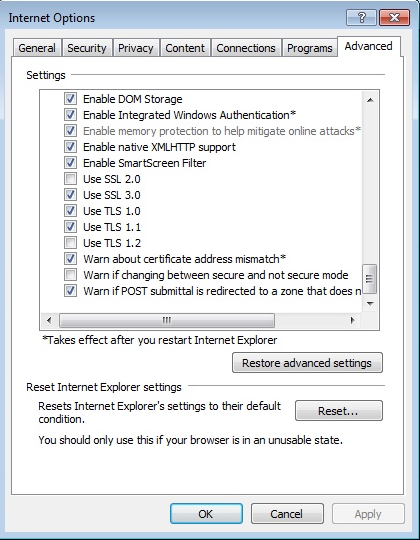Enable the Use TLS 1.2 checkbox

coord(71,243)
